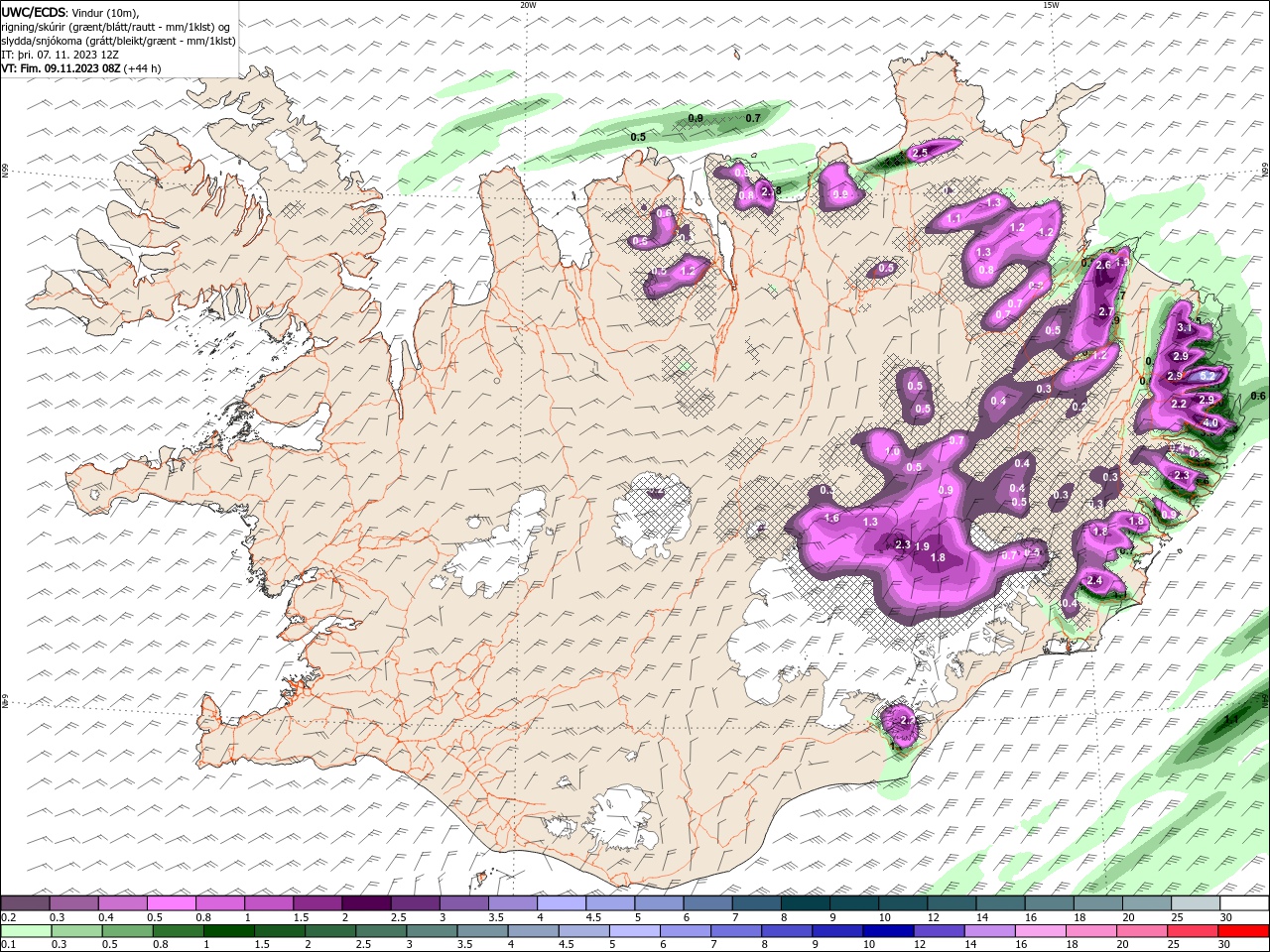Click the '3.5' number label in top legend row
The width and height of the screenshot is (1270, 952).
coord(496,917)
